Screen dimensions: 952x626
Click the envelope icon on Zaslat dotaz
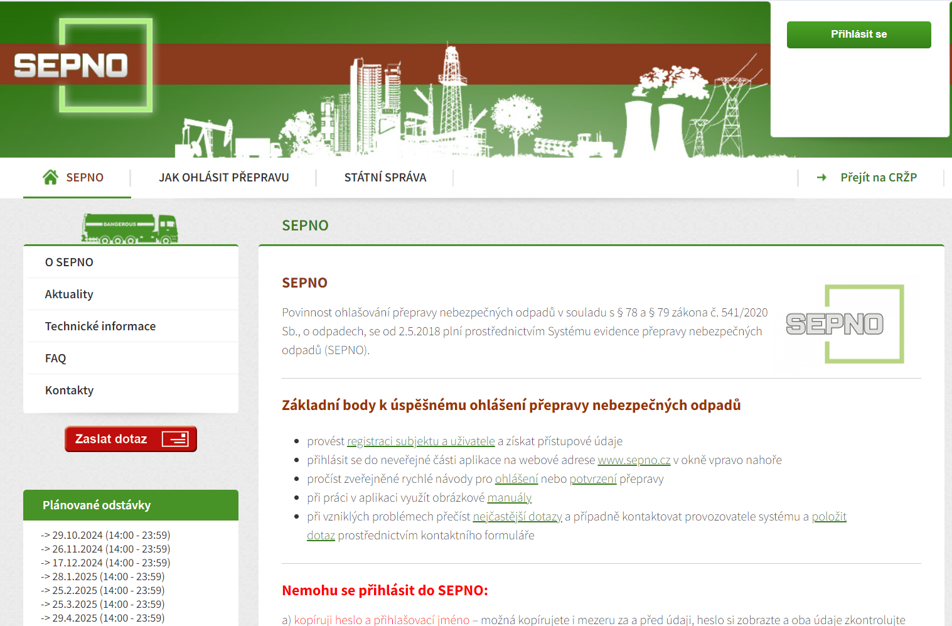tap(175, 439)
